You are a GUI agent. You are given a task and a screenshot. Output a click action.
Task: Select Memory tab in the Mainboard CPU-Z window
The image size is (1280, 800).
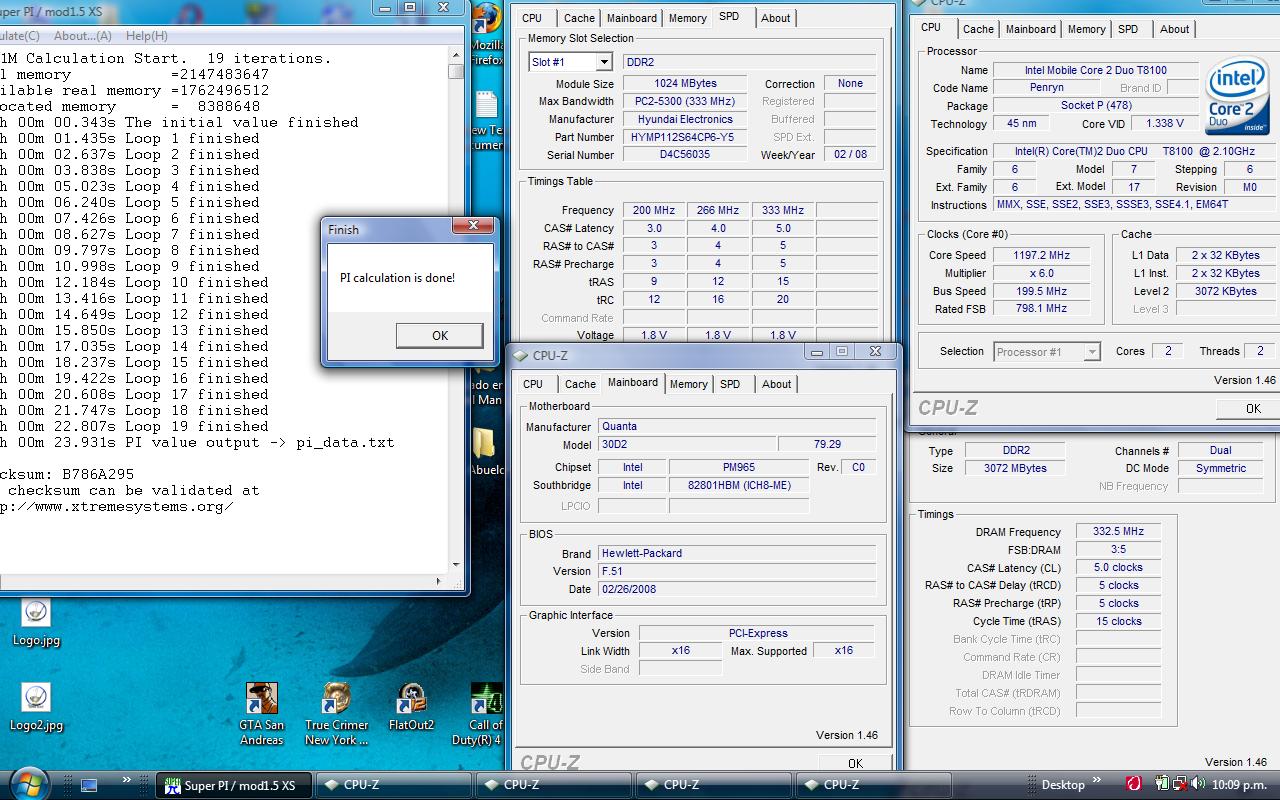point(689,384)
